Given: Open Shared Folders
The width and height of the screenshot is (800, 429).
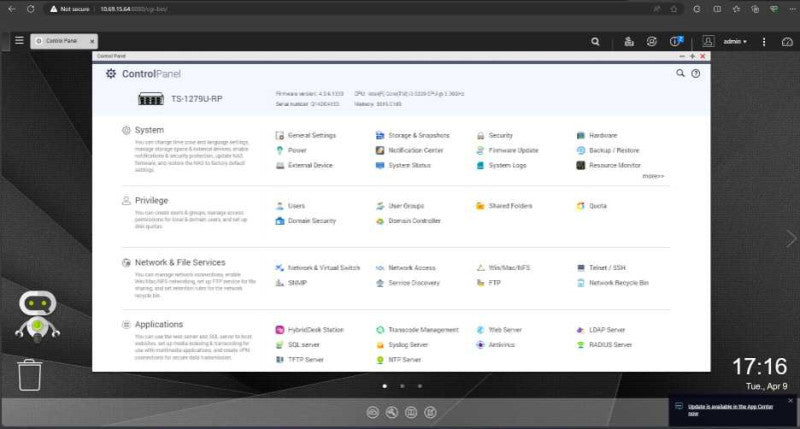Looking at the screenshot, I should pos(504,206).
